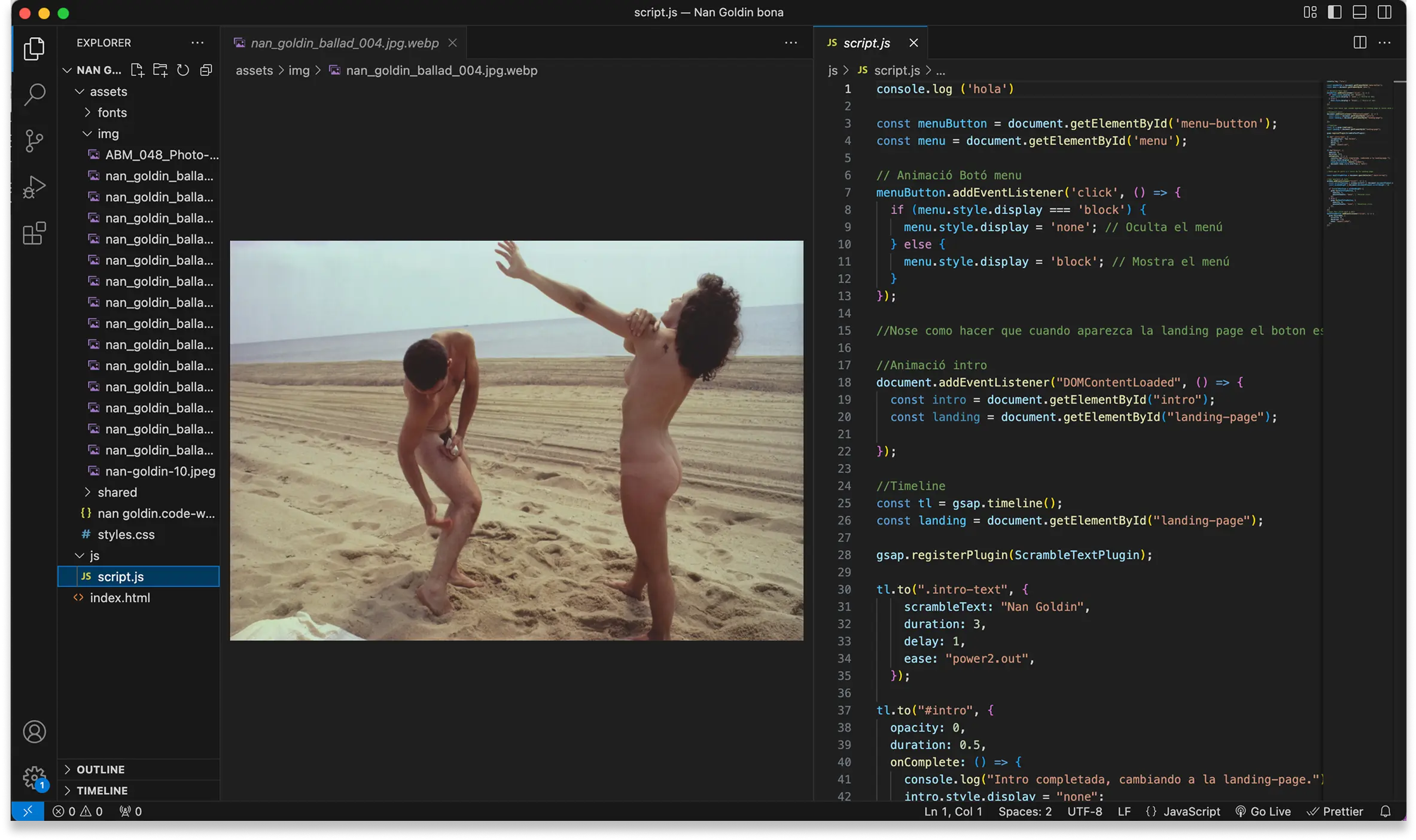Change UTF-8 file encoding

[x=1085, y=811]
